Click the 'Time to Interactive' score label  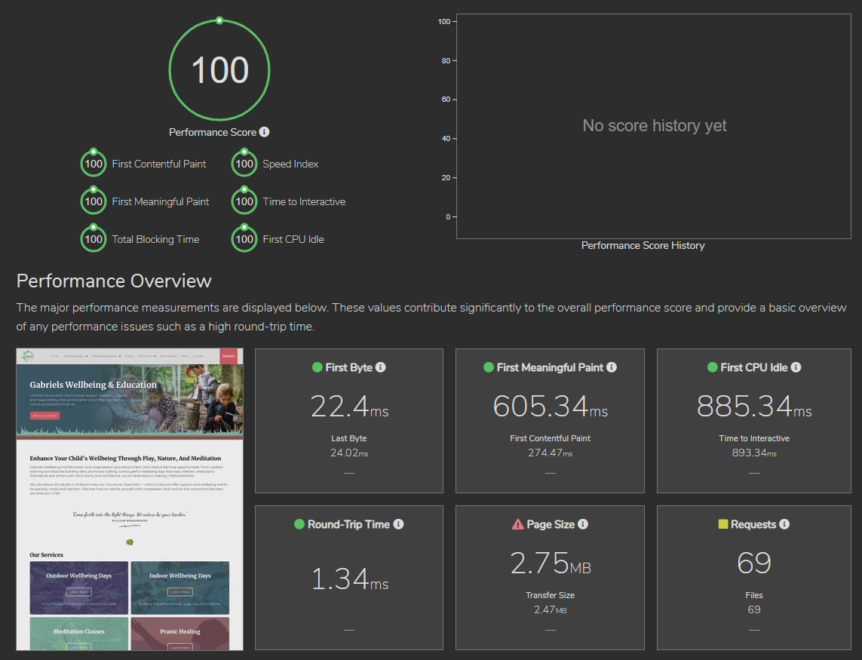[x=304, y=202]
